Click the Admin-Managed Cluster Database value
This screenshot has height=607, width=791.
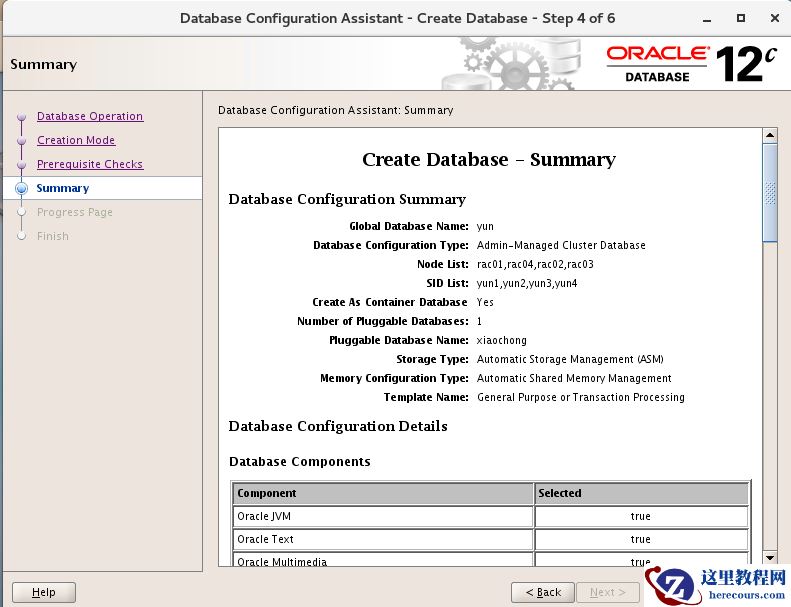tap(561, 245)
